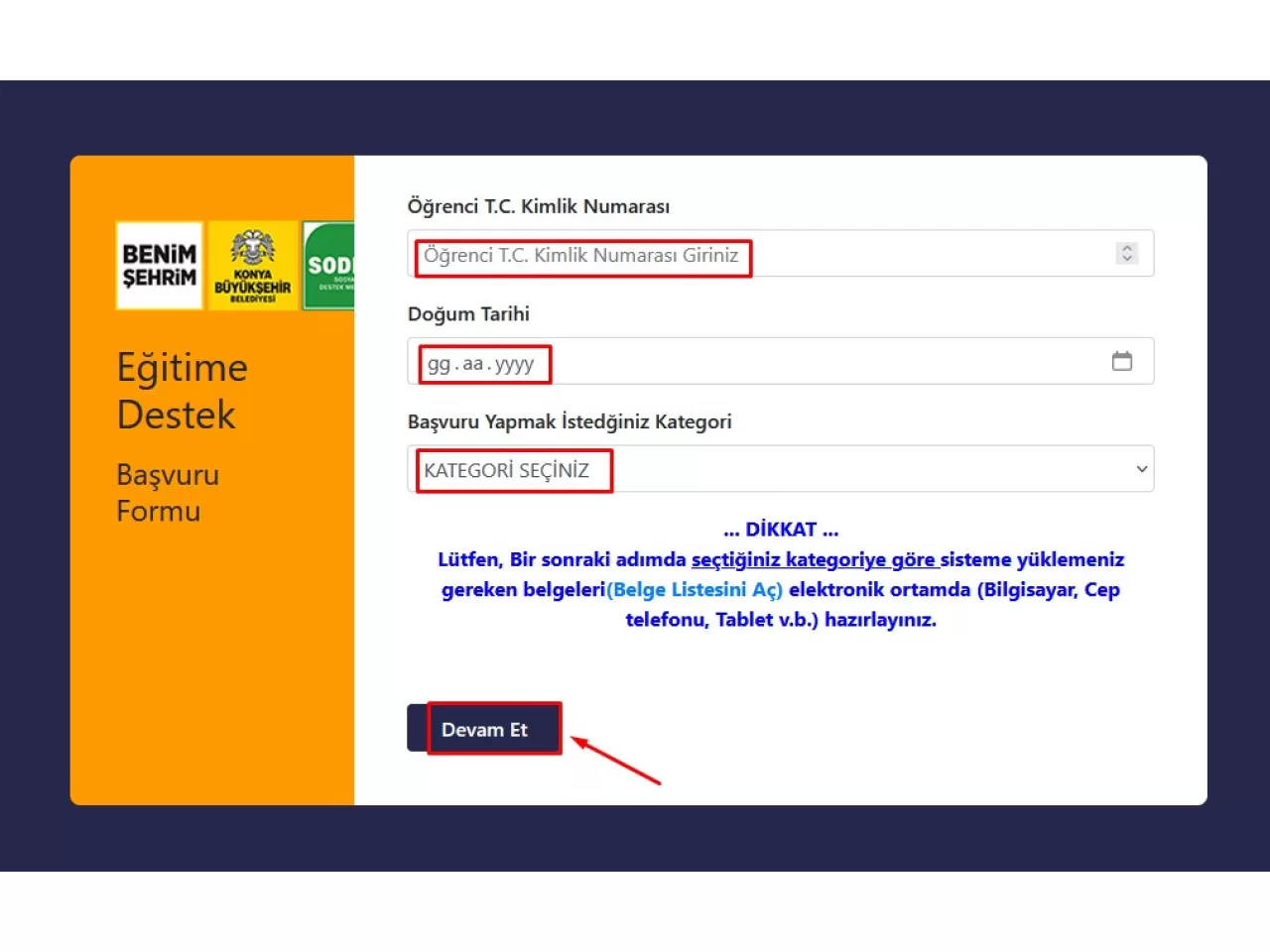
Task: Click the Başvuru Formu subtitle
Action: pos(167,493)
